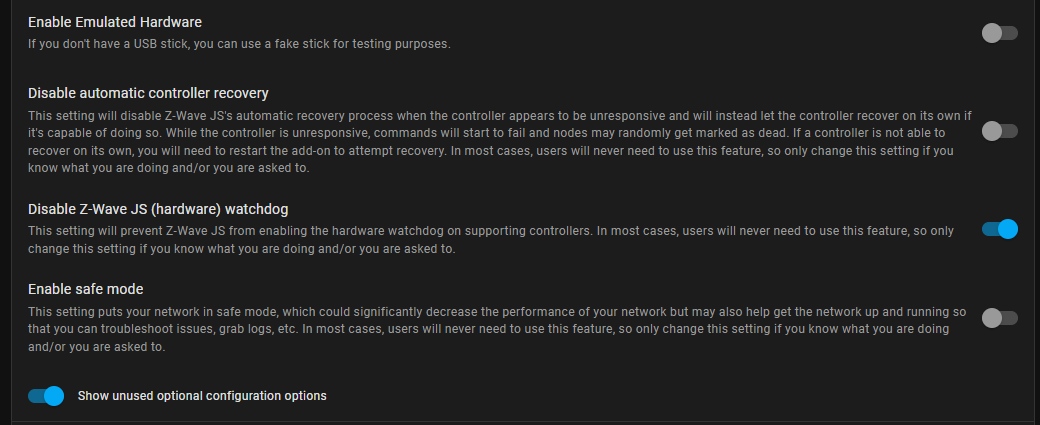Click the "Disable automatic controller recovery" heading

click(148, 93)
